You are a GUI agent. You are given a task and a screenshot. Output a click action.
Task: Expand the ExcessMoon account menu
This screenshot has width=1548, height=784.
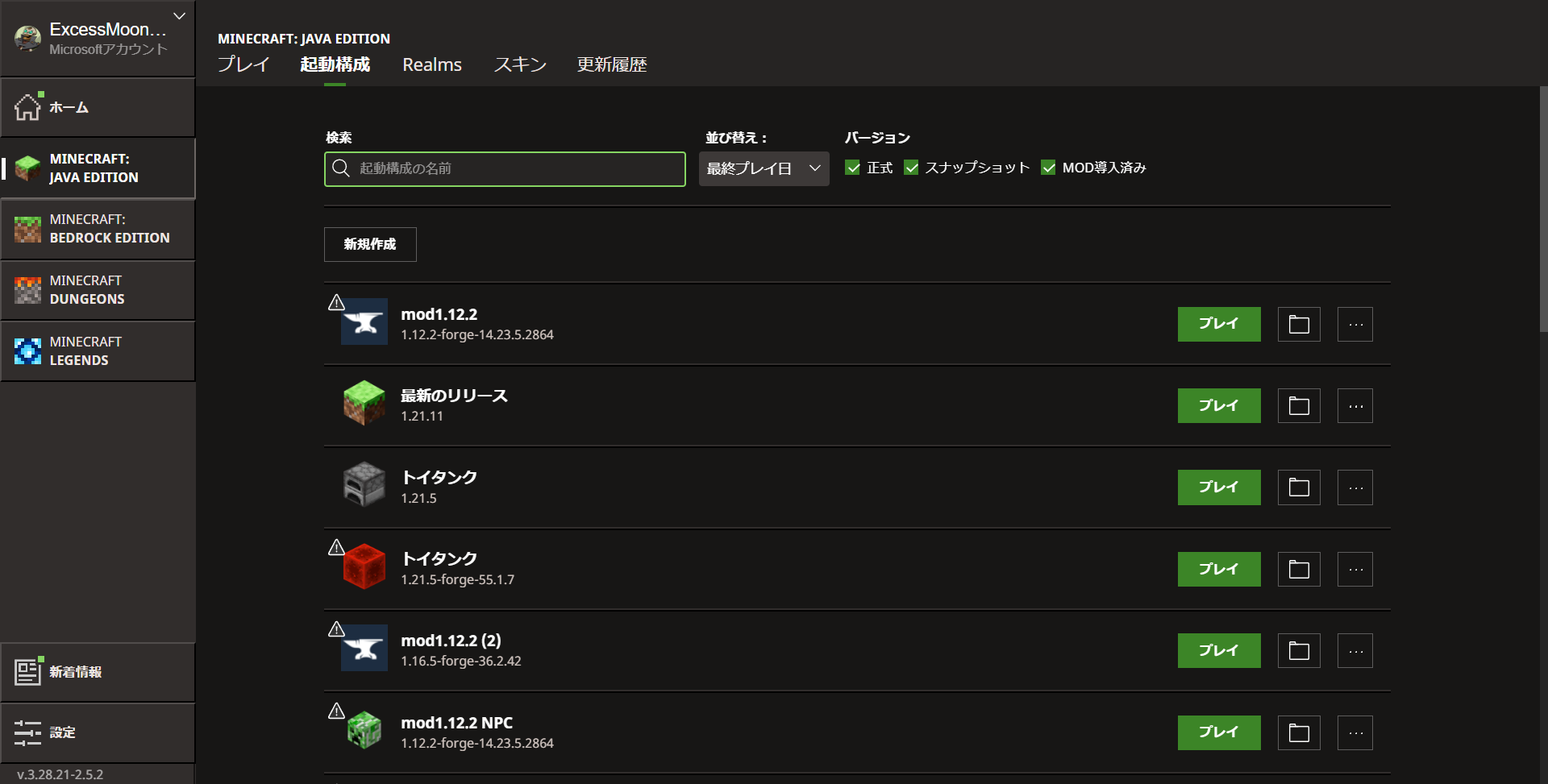[x=179, y=16]
